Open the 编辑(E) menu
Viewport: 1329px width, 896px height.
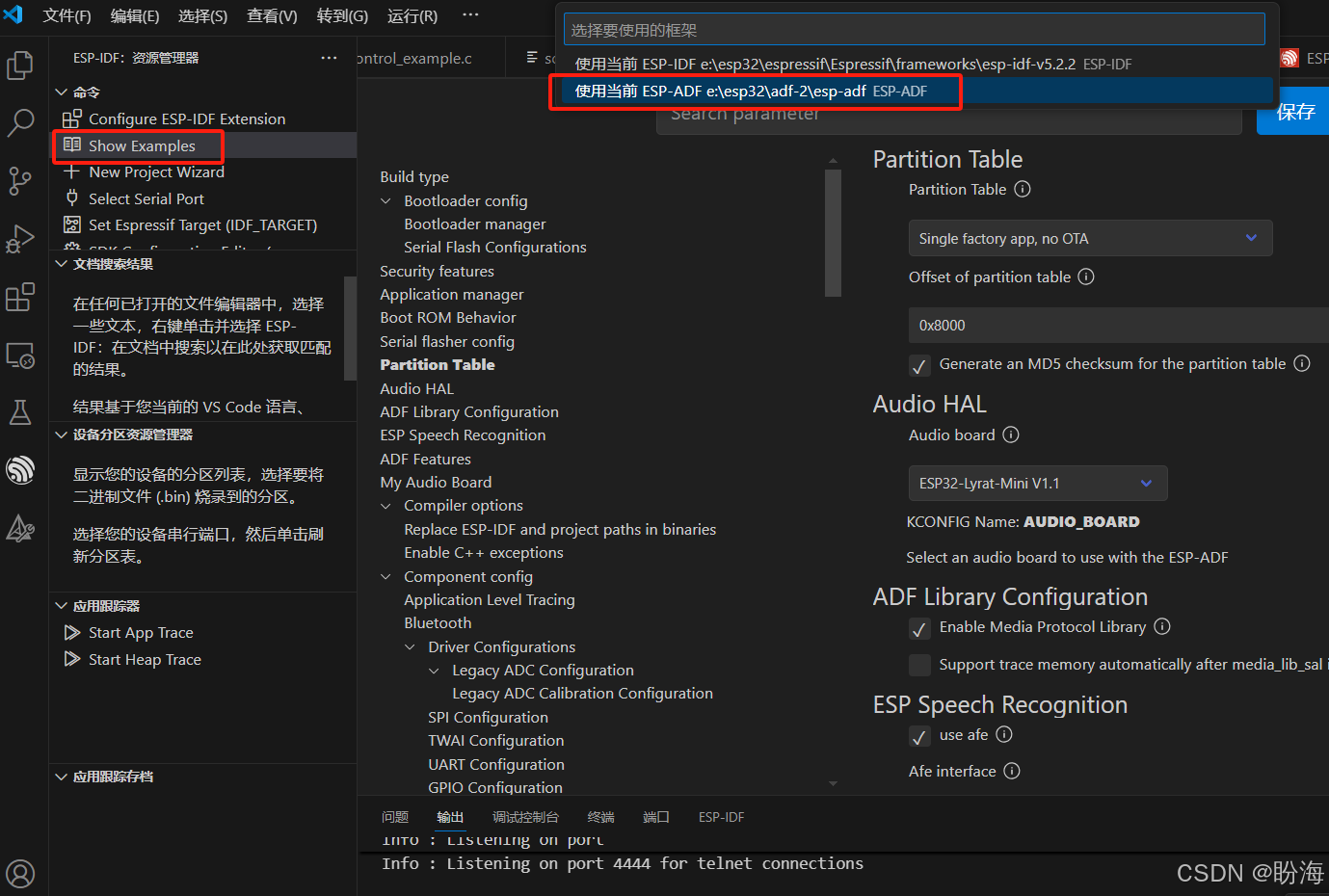(x=135, y=15)
